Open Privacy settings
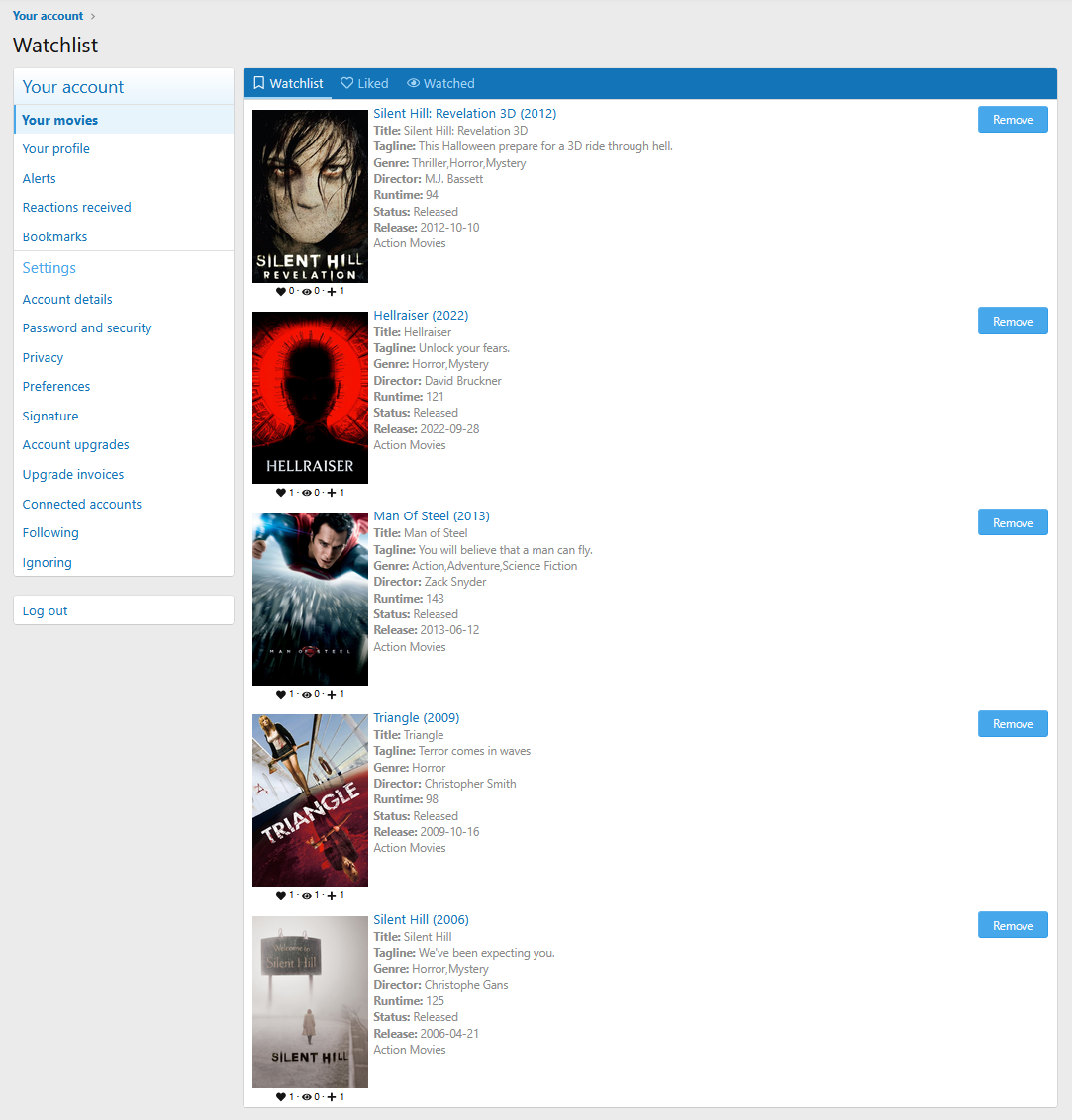 [124, 357]
